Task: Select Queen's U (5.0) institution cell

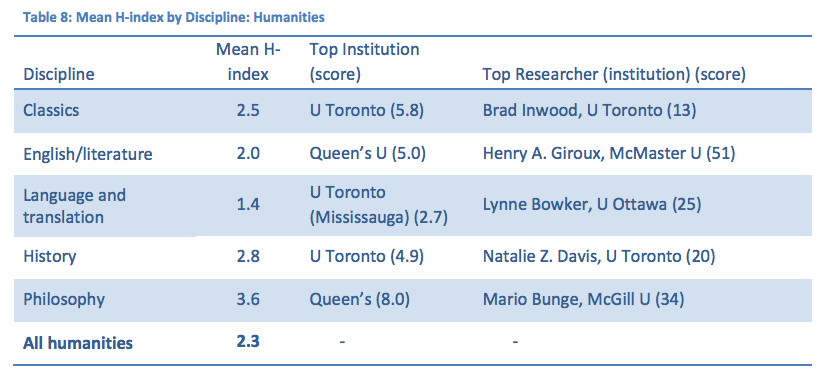Action: click(x=368, y=154)
